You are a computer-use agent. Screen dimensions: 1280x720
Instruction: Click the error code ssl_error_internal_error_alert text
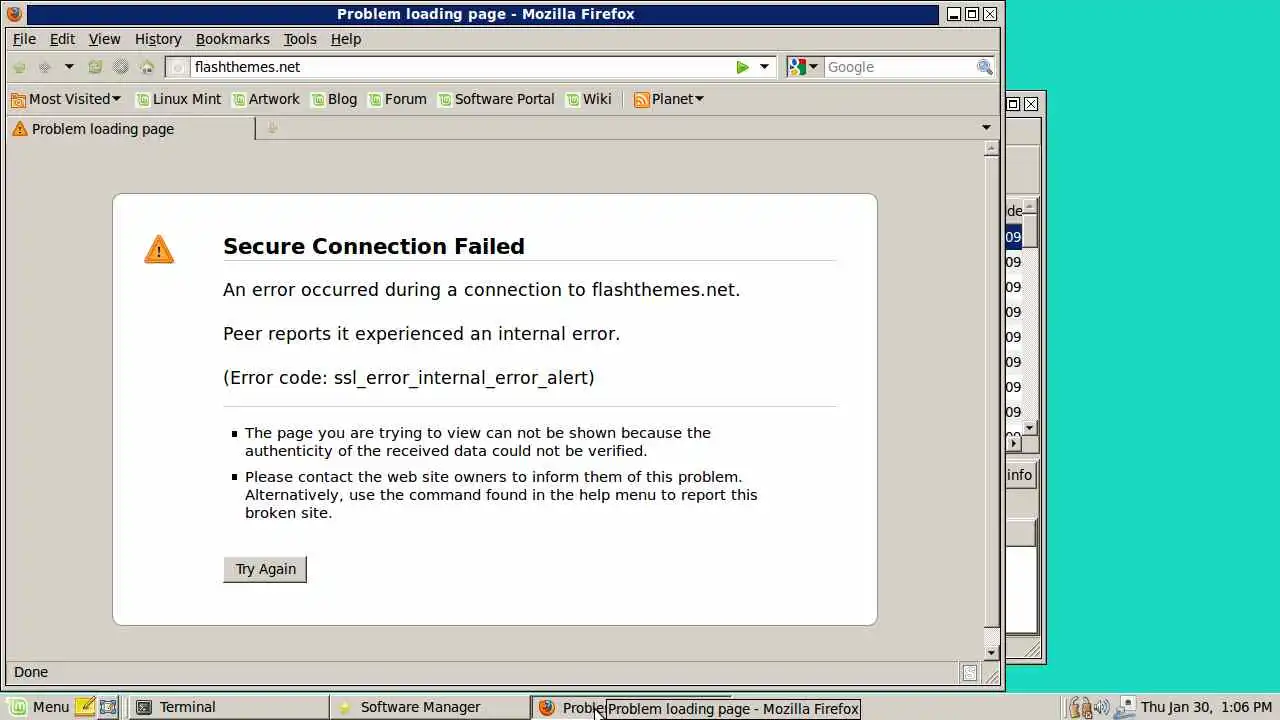click(409, 377)
